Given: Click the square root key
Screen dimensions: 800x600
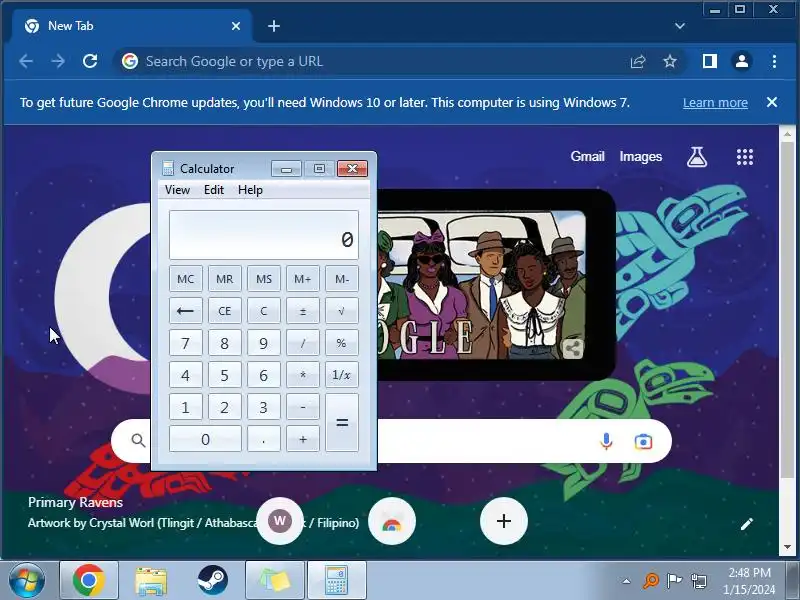Looking at the screenshot, I should coord(342,311).
